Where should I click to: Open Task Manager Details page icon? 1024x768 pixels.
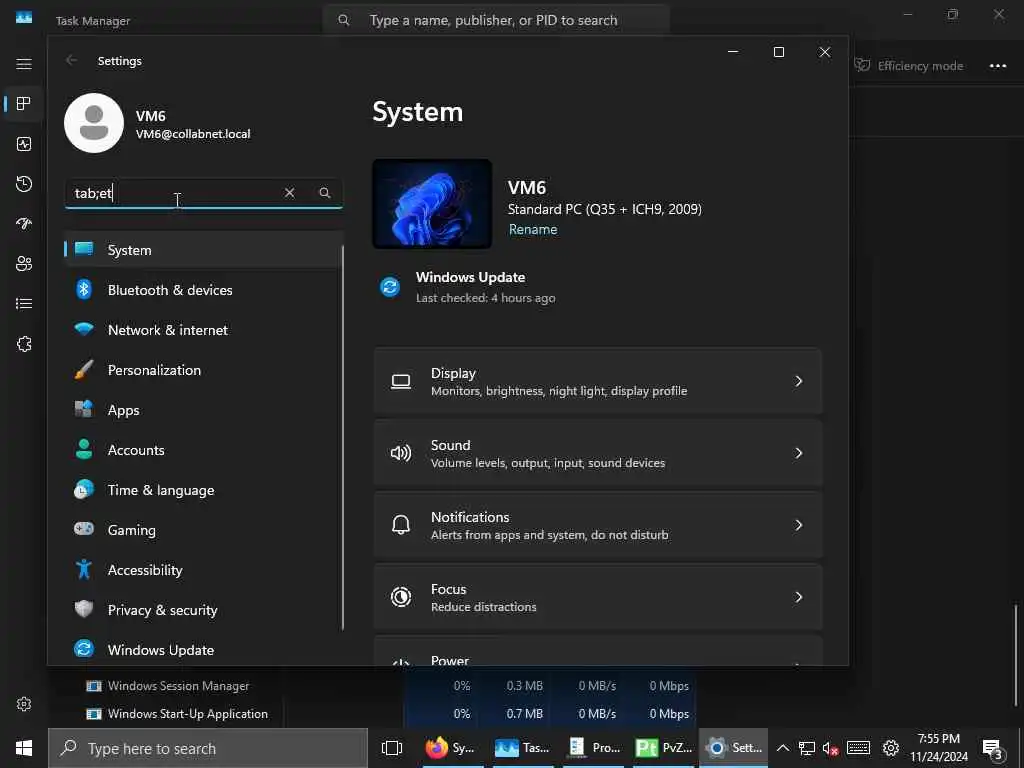pyautogui.click(x=24, y=304)
